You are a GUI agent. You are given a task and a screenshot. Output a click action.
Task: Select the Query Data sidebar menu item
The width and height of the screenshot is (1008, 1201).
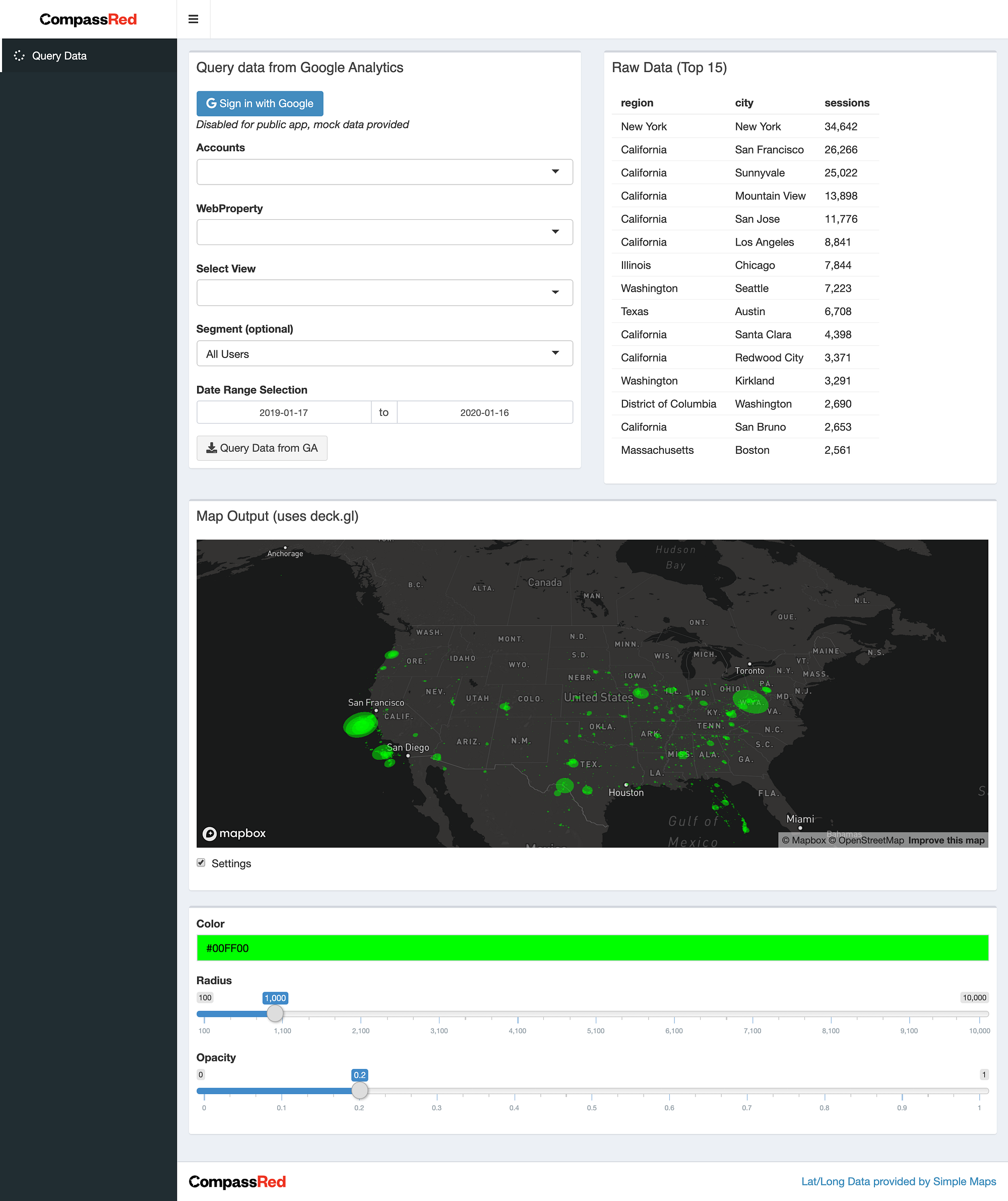tap(59, 55)
